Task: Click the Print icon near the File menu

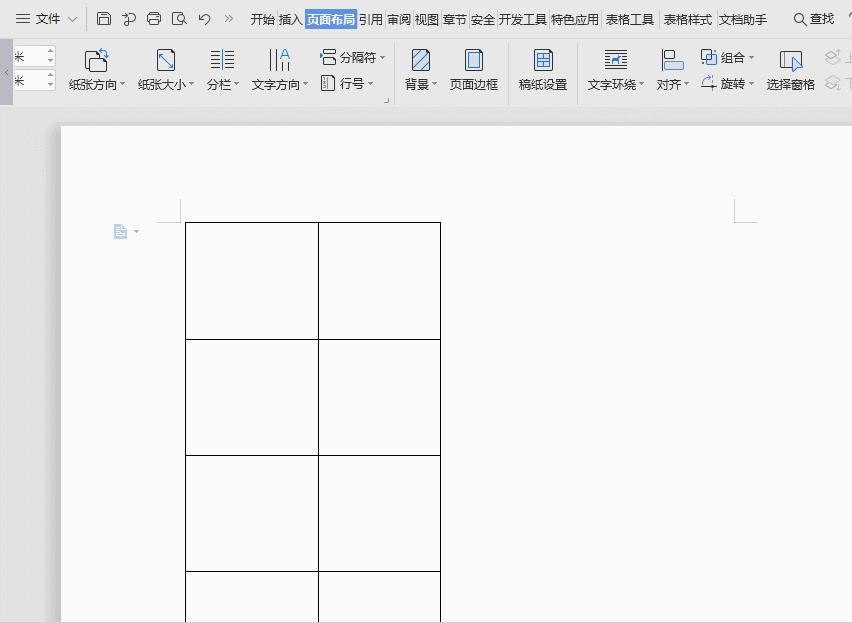Action: point(153,18)
